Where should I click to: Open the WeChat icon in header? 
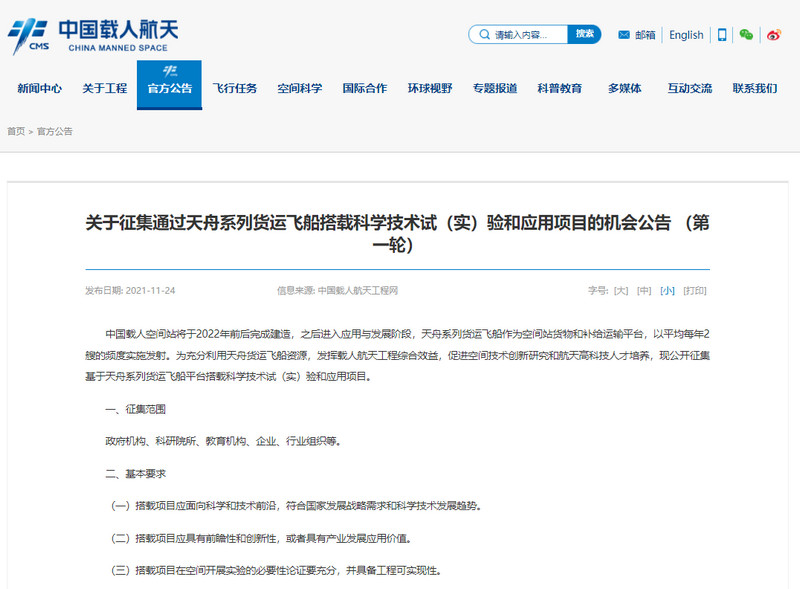(746, 35)
